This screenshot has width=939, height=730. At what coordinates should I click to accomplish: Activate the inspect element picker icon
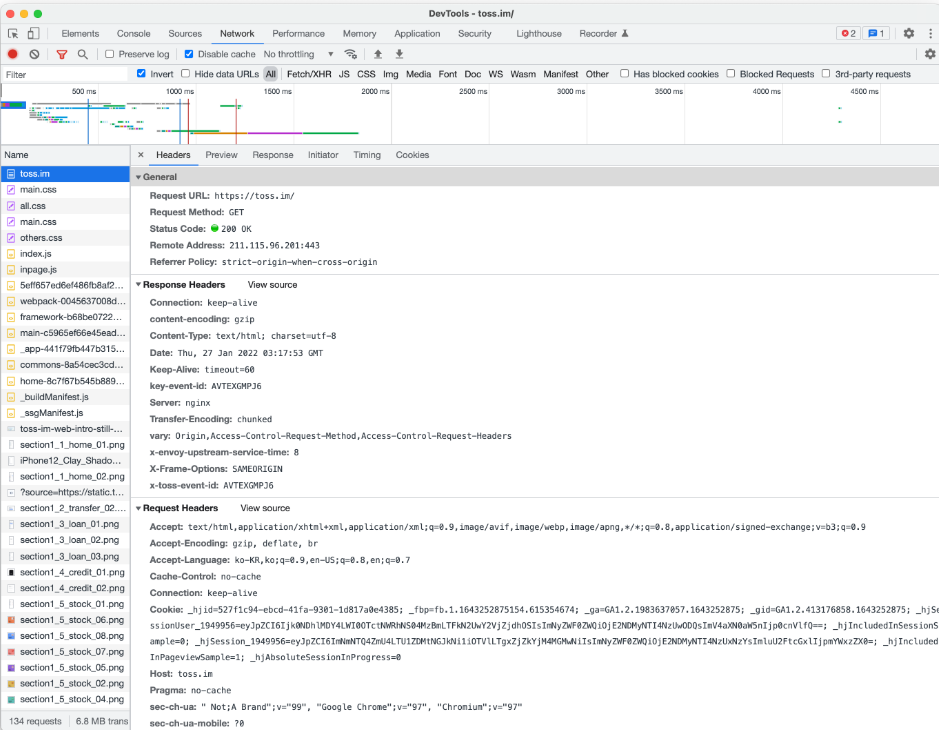(13, 34)
